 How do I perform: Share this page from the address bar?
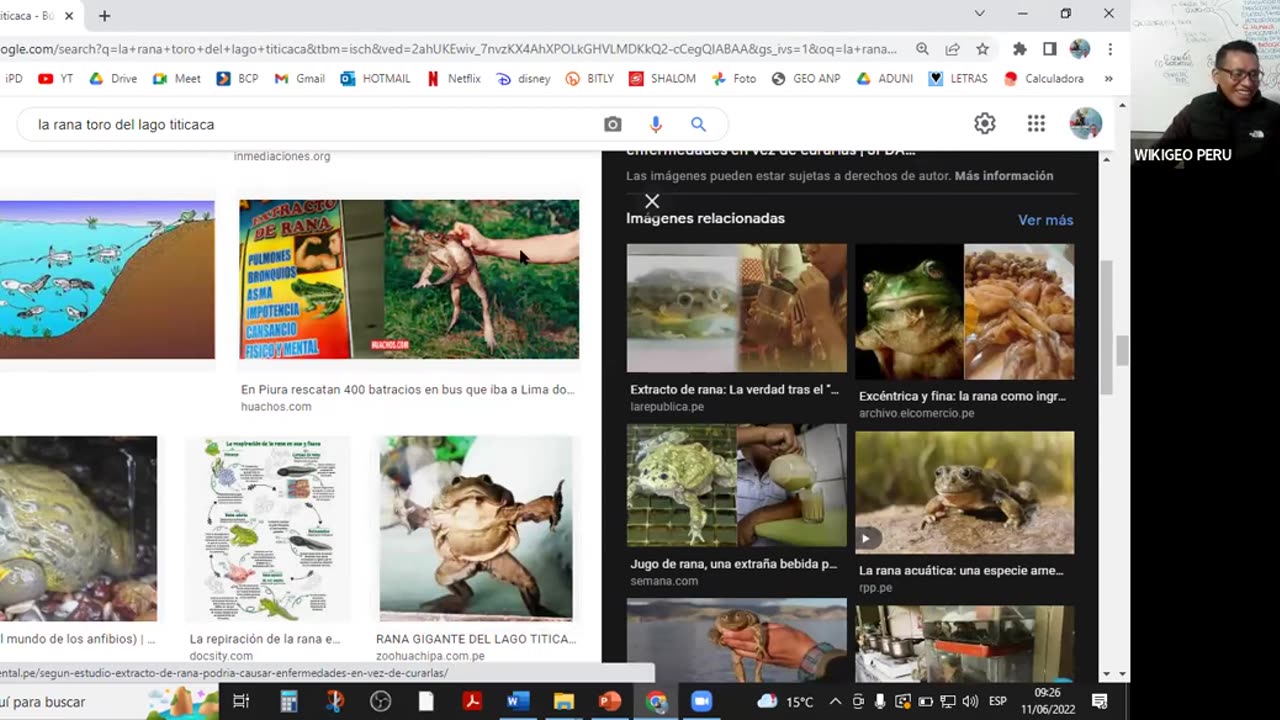952,49
